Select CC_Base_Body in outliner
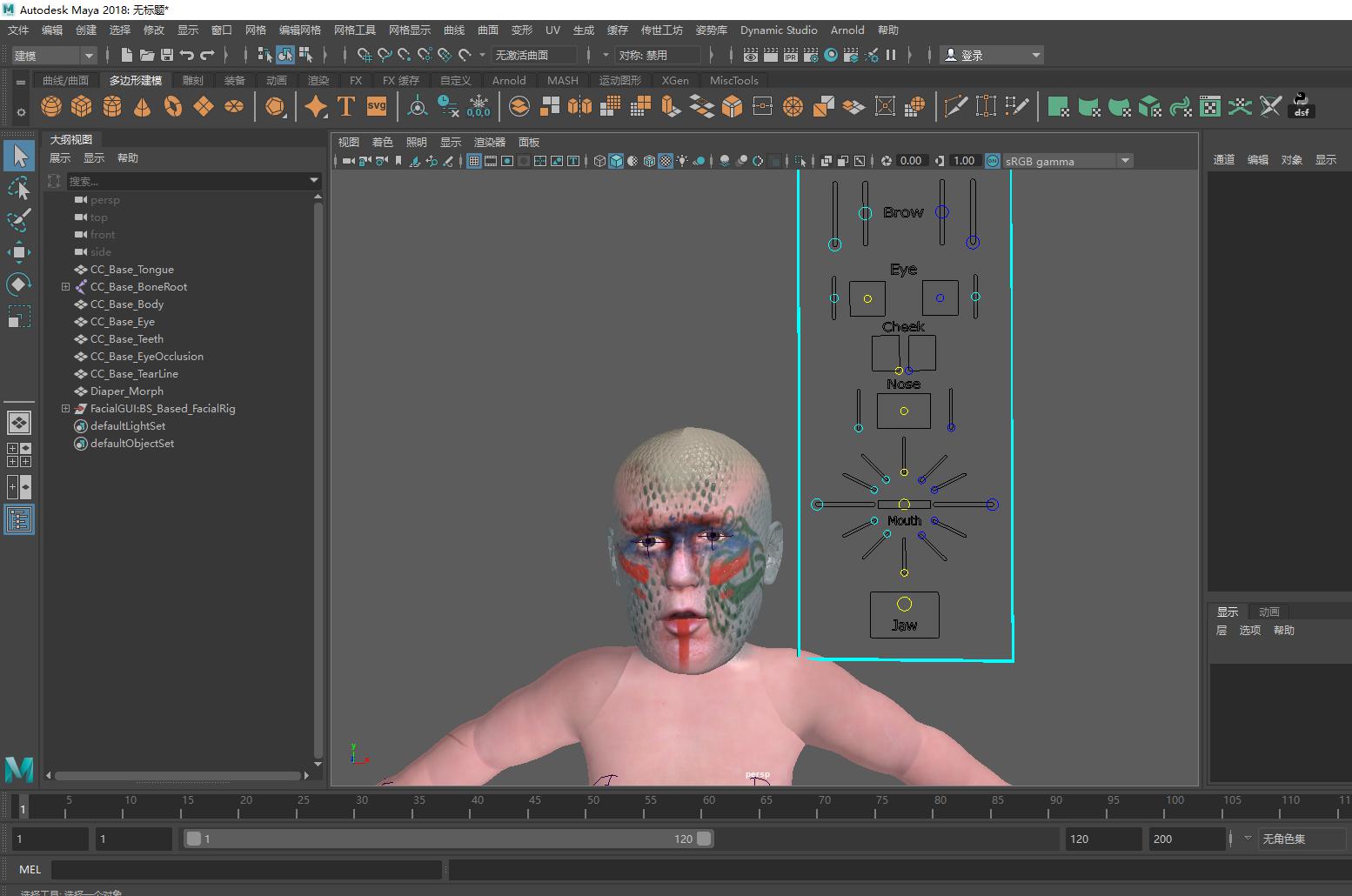Image resolution: width=1352 pixels, height=896 pixels. 127,304
